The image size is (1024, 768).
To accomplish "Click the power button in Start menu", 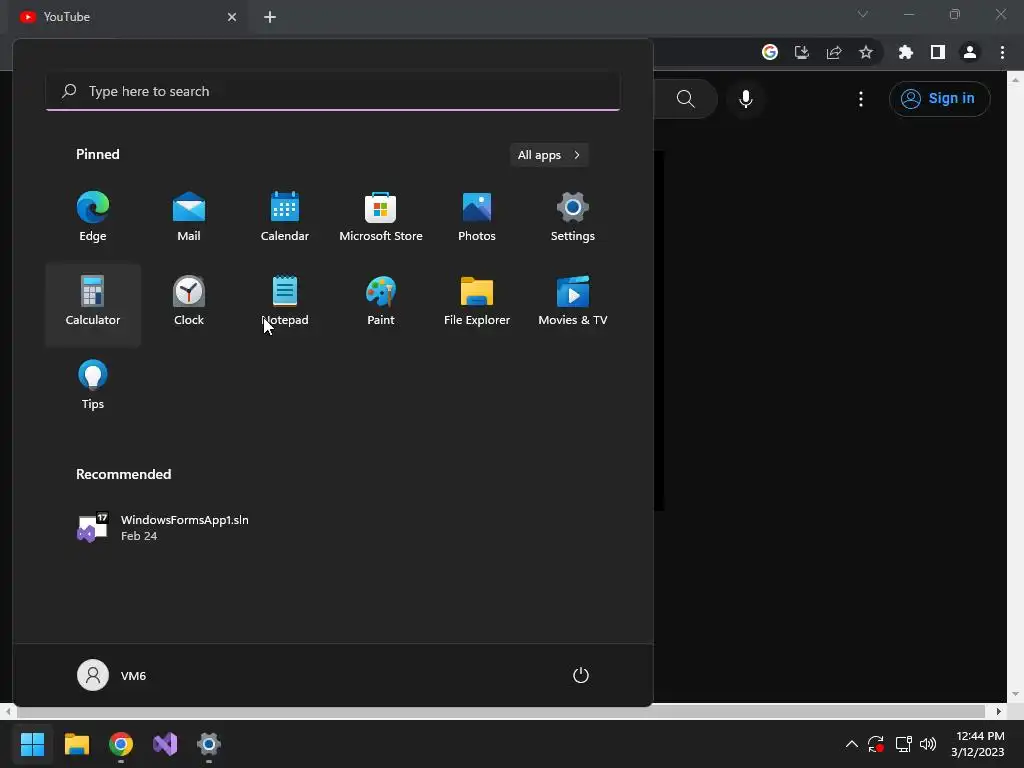I will 581,675.
